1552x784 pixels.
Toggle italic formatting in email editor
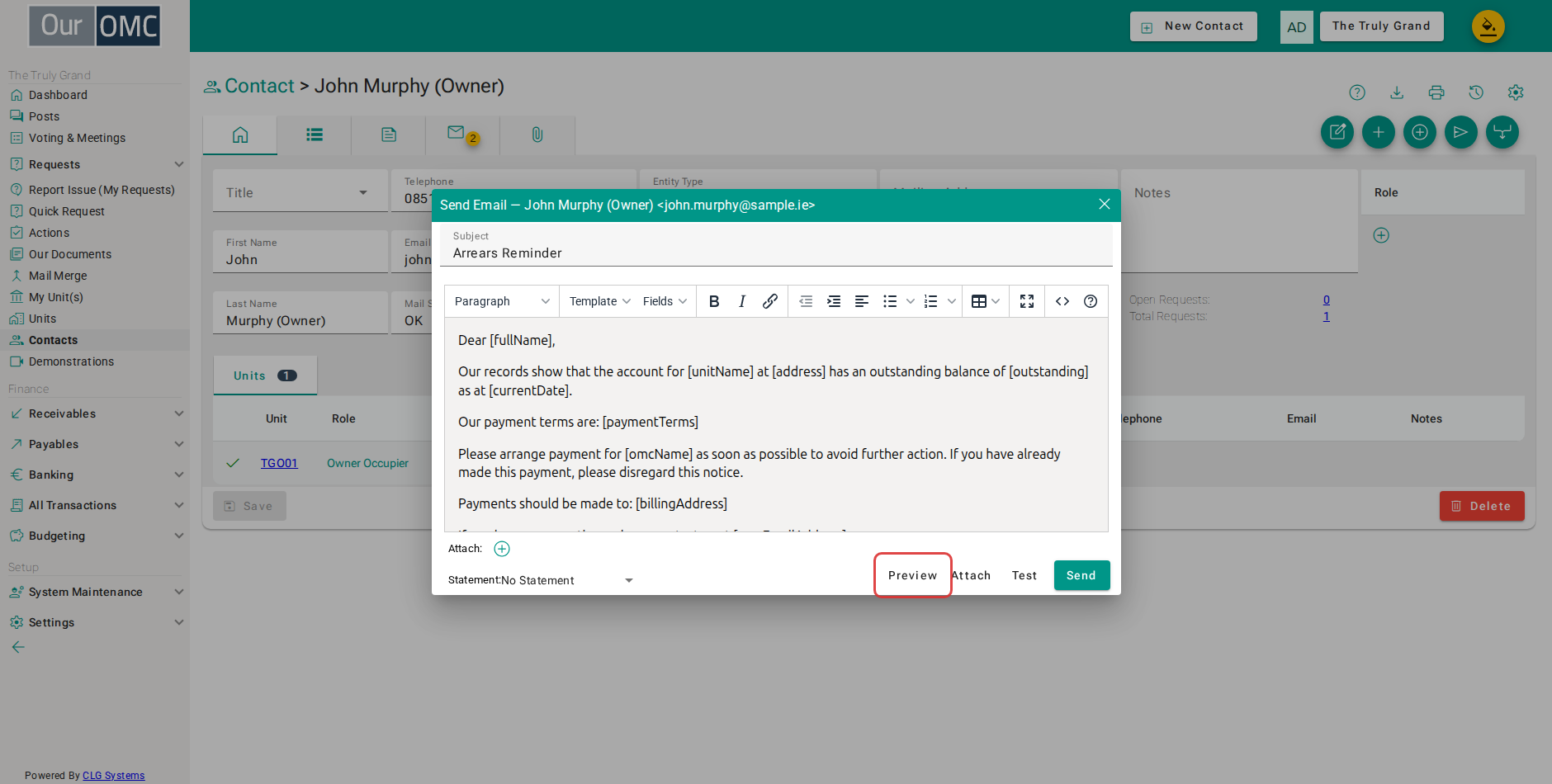742,301
